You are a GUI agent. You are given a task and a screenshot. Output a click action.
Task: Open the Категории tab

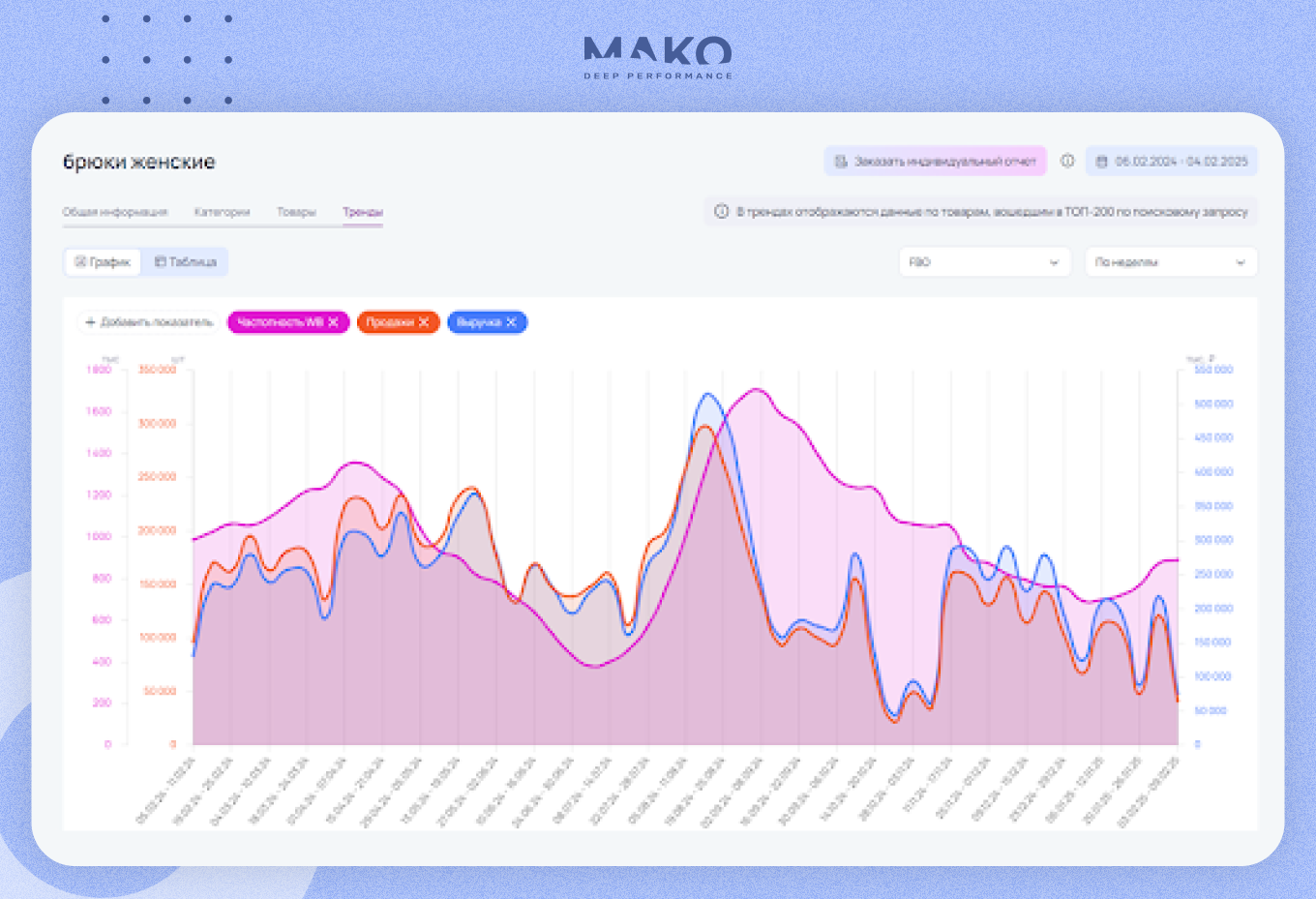222,212
